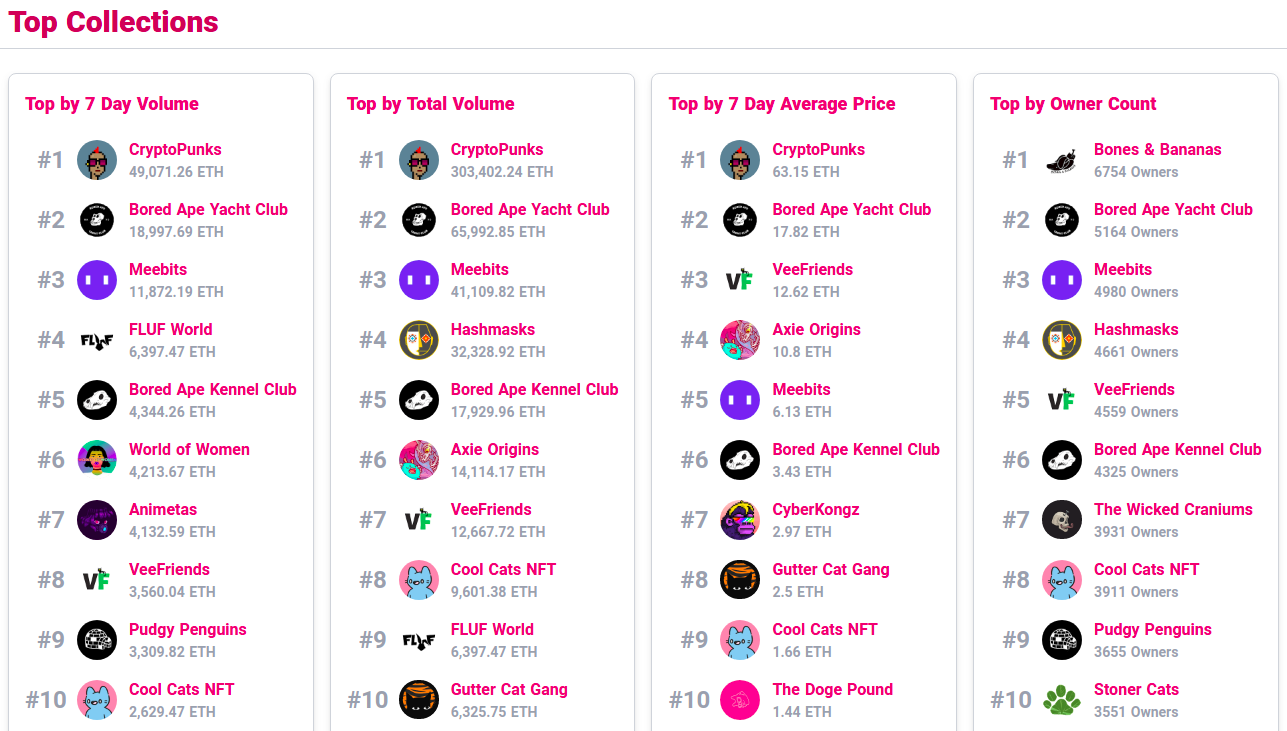
Task: Click the Top by Owner Count heading
Action: (1073, 104)
